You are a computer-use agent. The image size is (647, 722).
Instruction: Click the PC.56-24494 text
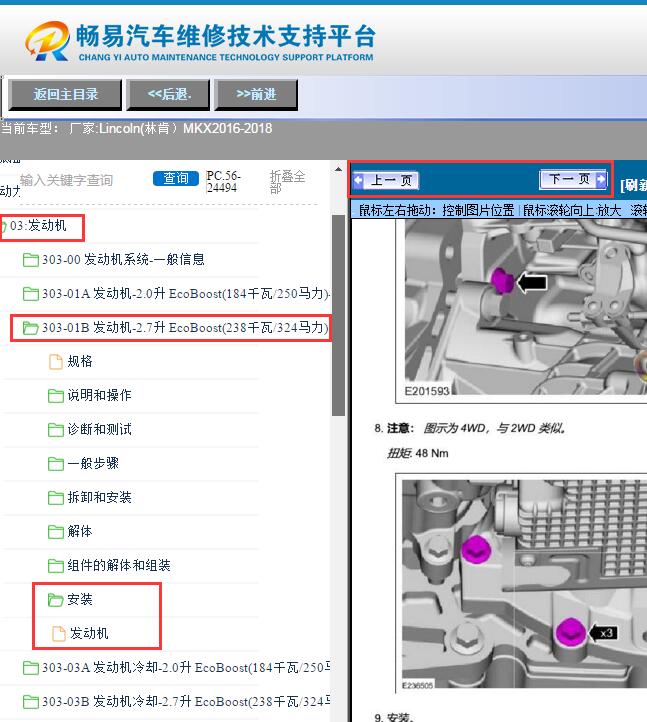(x=223, y=182)
